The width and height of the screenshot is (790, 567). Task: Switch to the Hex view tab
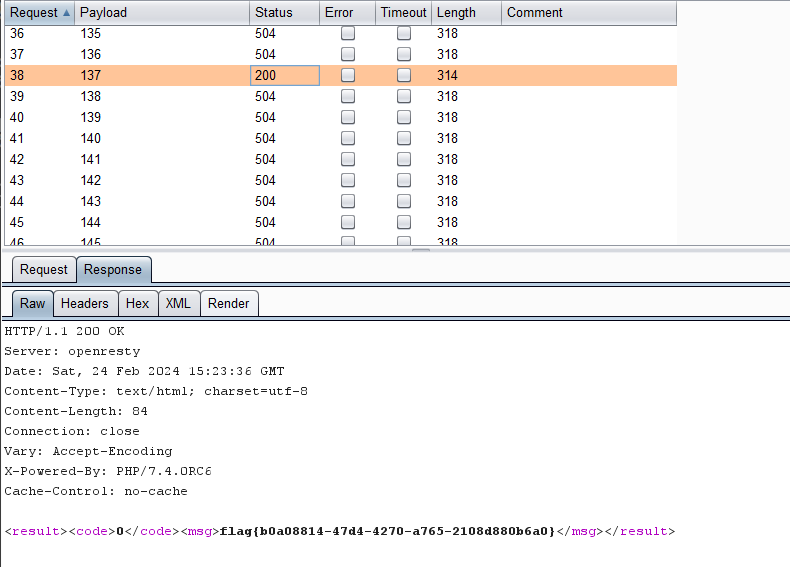[x=137, y=303]
